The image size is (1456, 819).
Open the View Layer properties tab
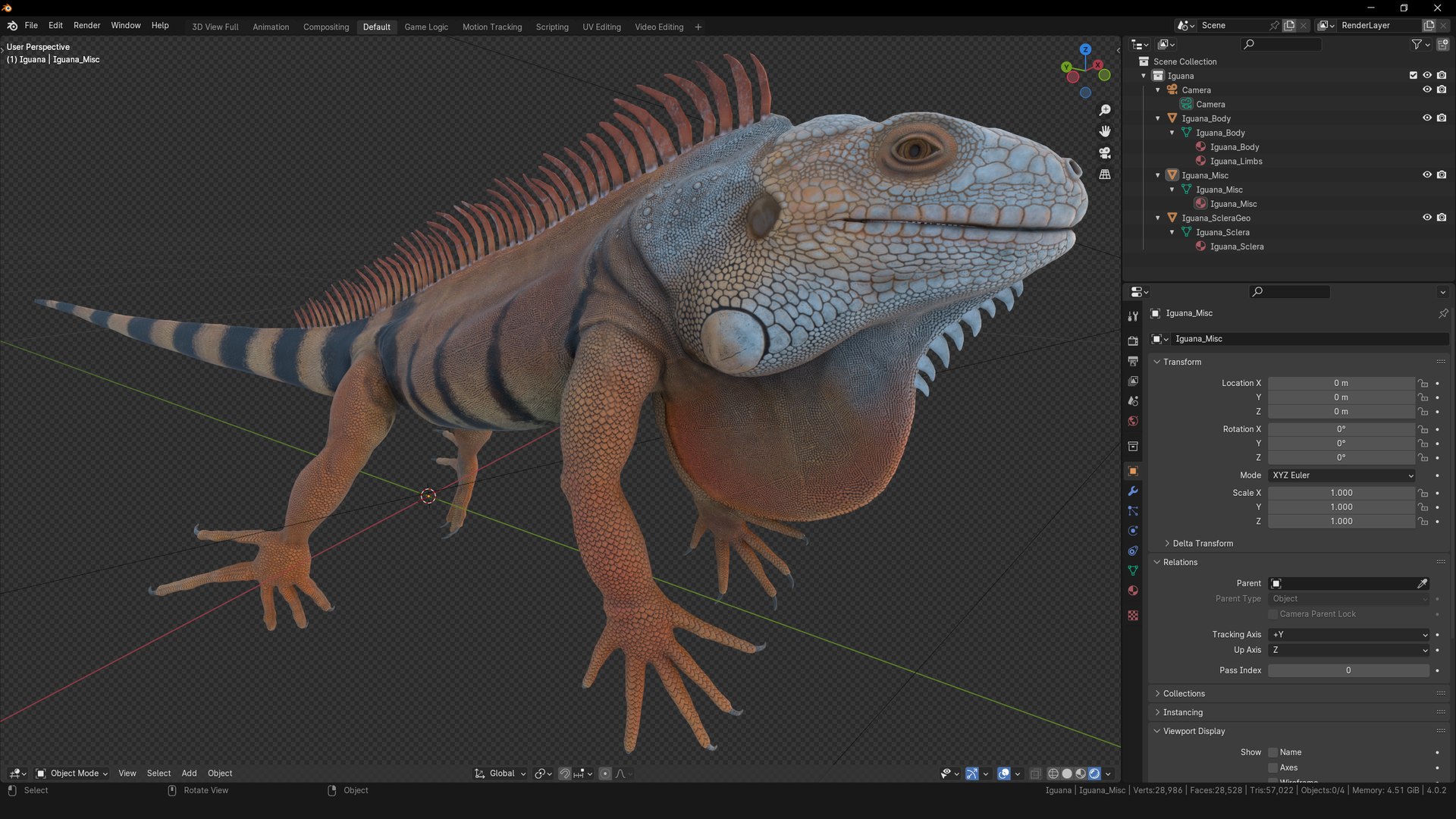tap(1133, 381)
